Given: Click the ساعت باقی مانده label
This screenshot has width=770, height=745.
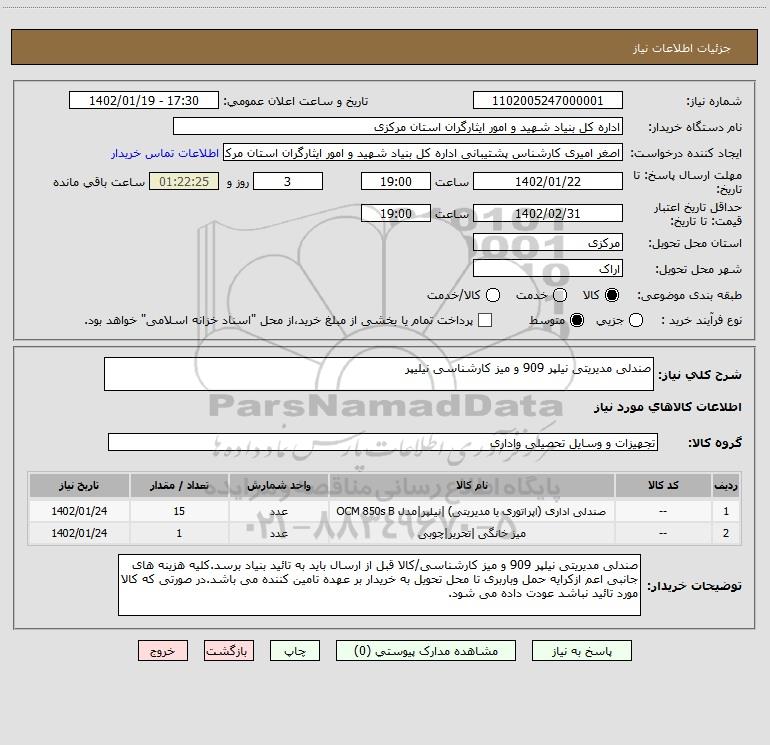Looking at the screenshot, I should (x=99, y=182).
